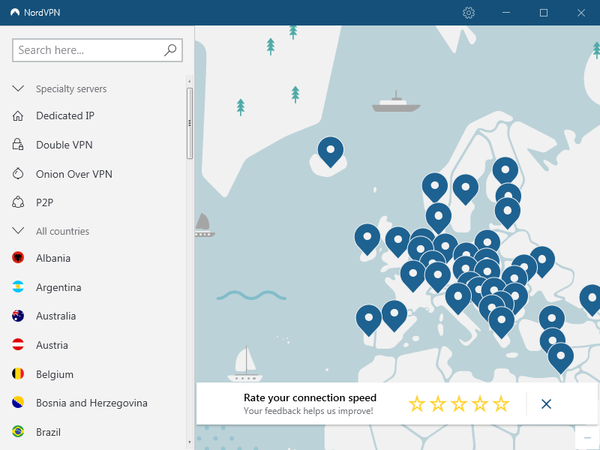Click the Albania flag icon
600x450 pixels.
18,258
